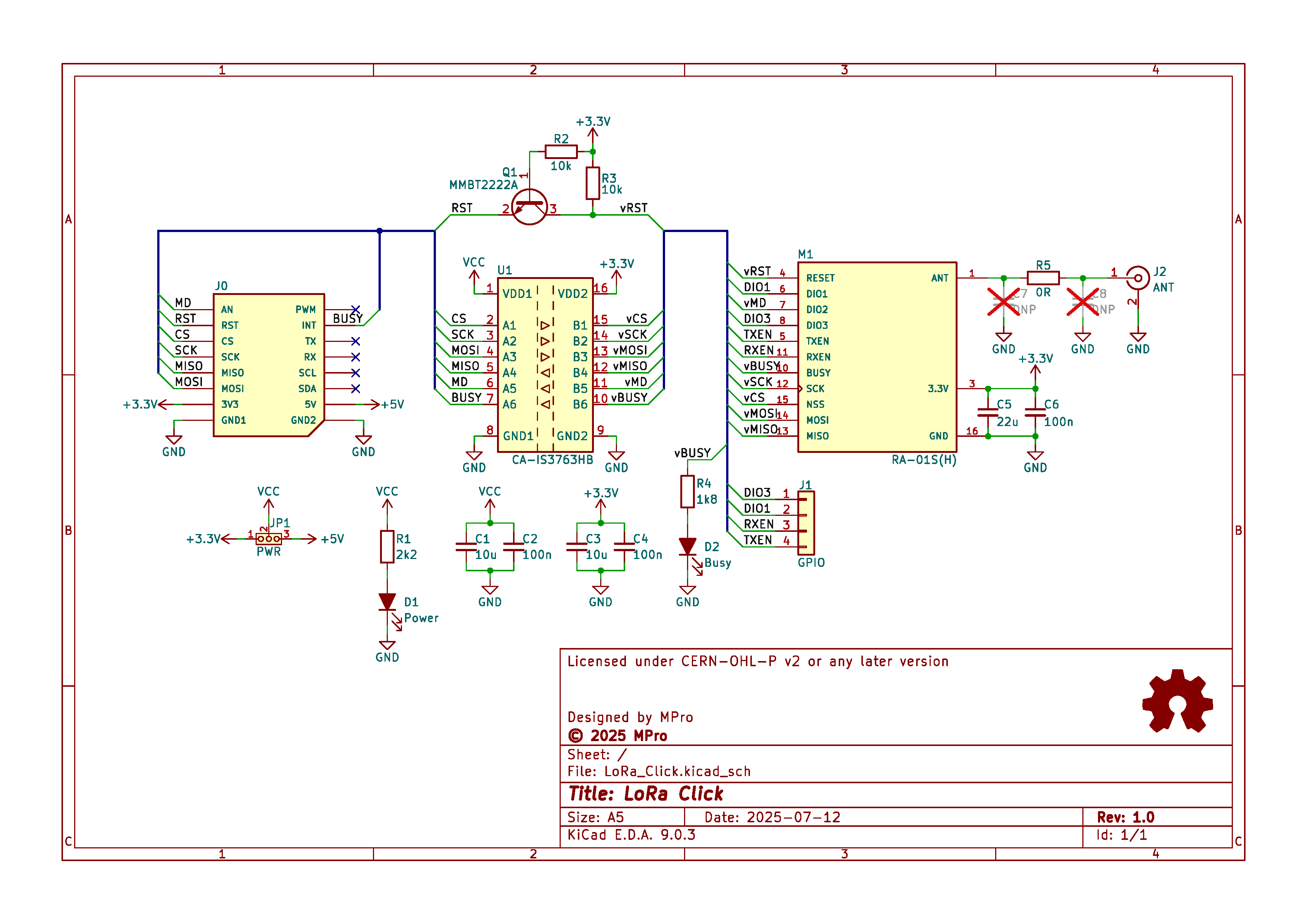
Task: Click the no-connect X on the SCL pin
Action: 355,373
